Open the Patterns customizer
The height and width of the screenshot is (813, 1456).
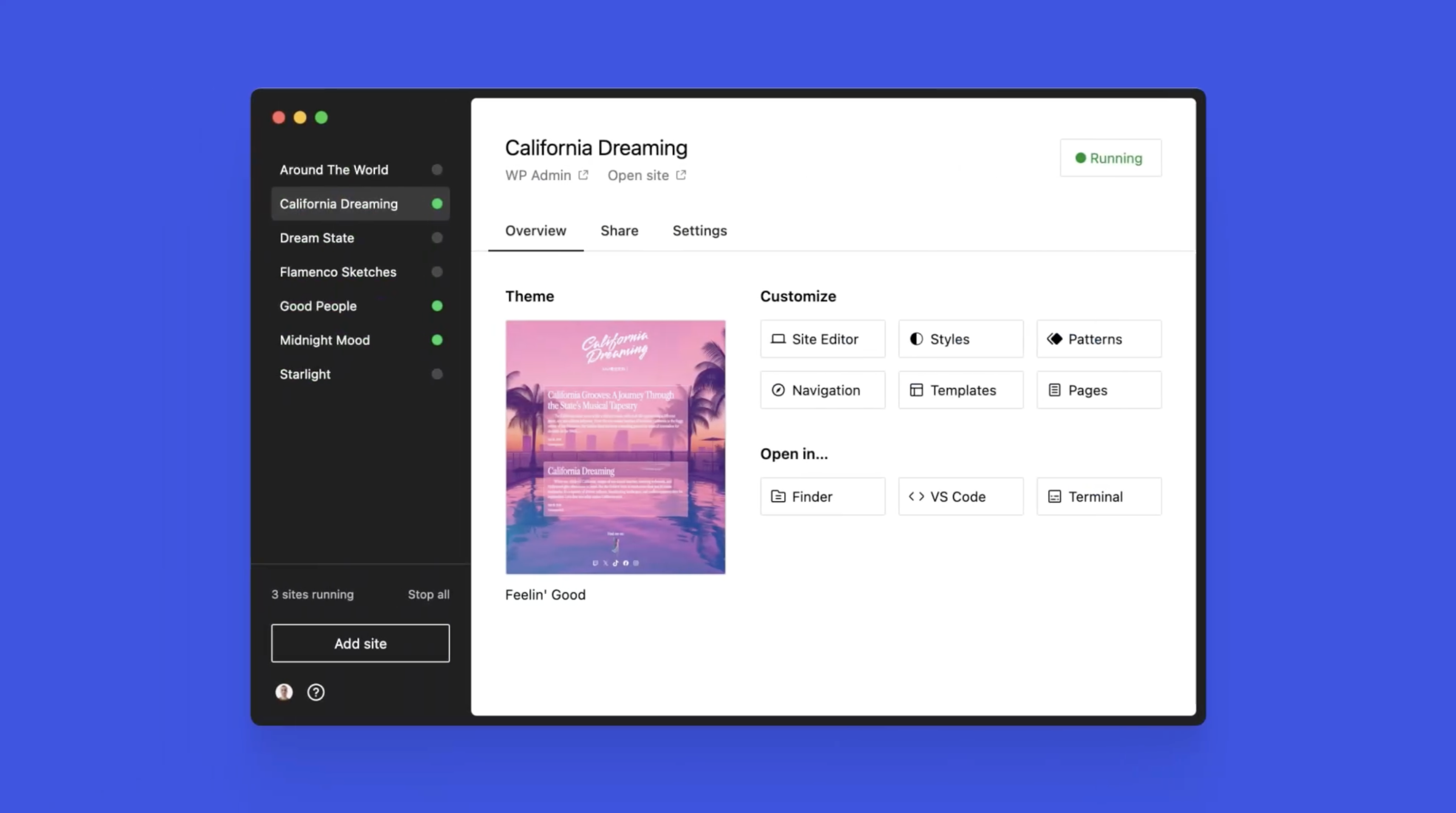pos(1098,338)
